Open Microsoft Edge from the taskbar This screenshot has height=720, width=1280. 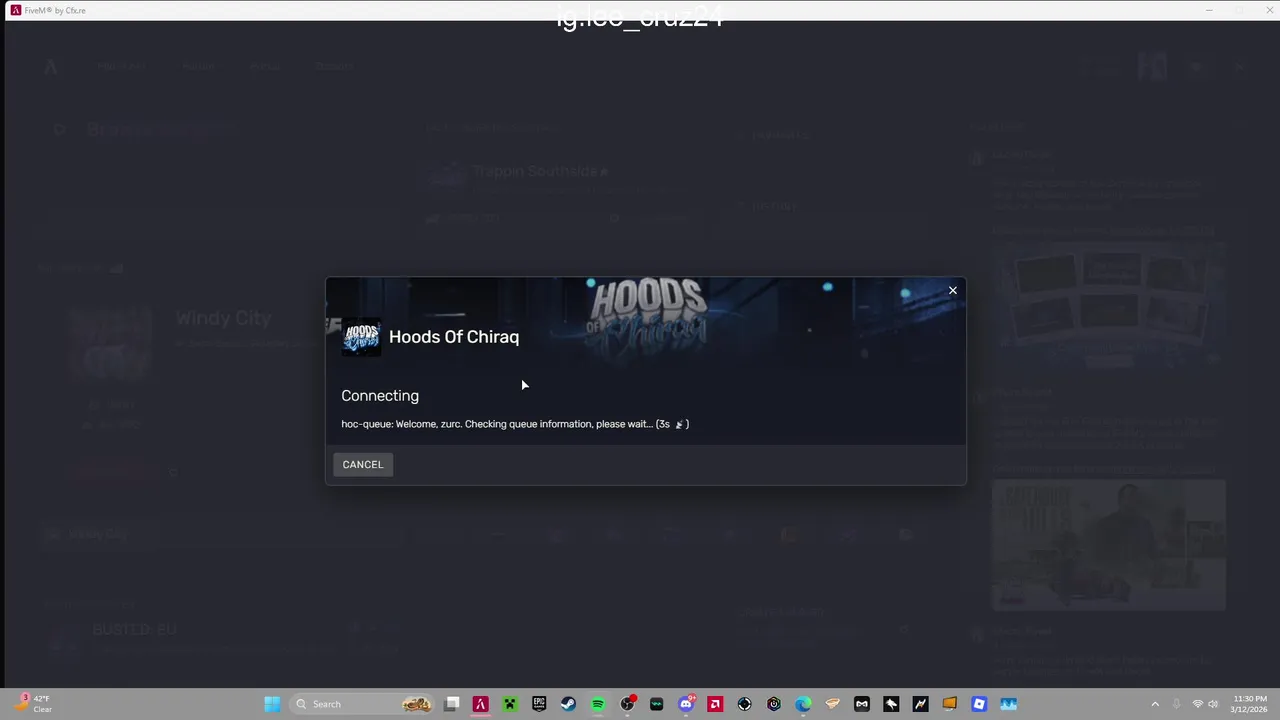click(803, 704)
